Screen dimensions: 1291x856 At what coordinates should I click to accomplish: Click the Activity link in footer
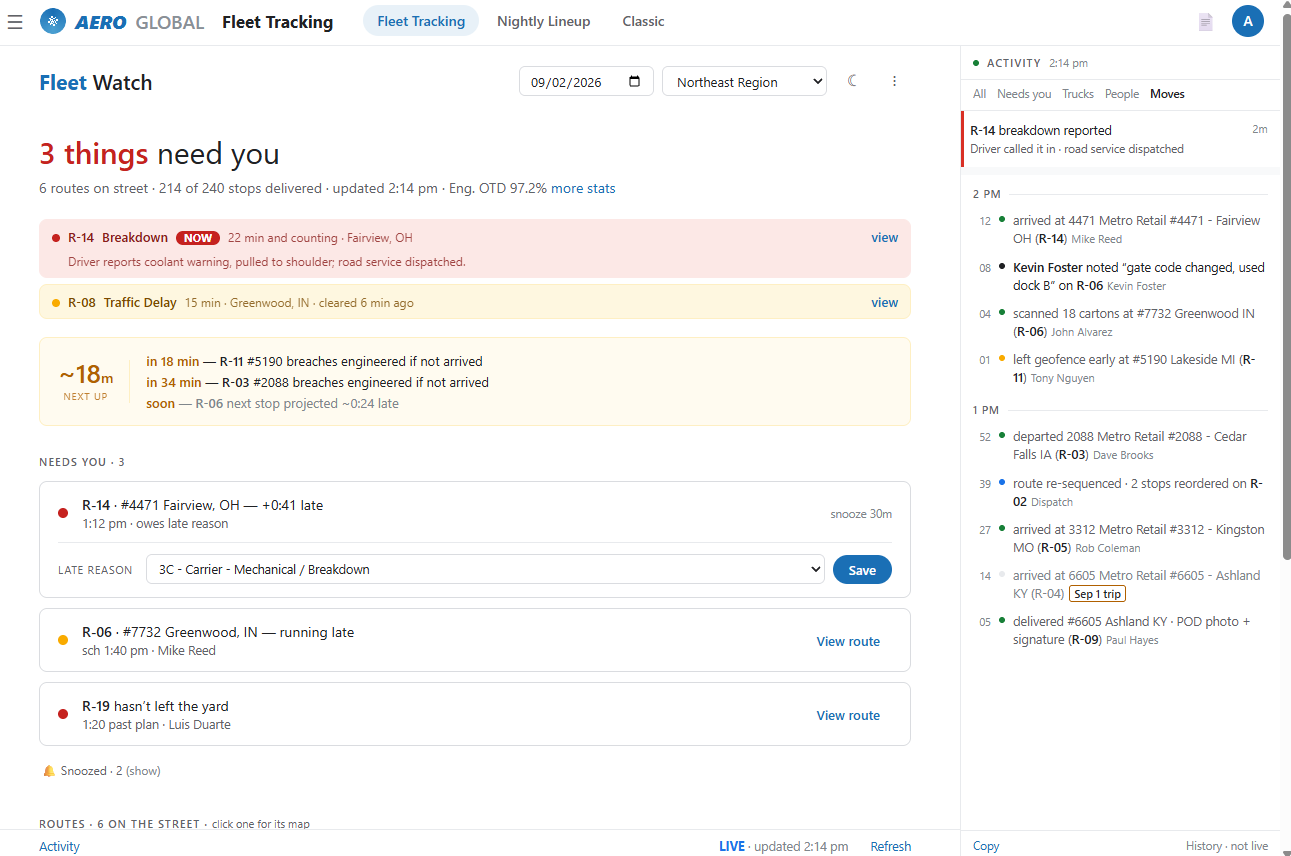pos(59,846)
